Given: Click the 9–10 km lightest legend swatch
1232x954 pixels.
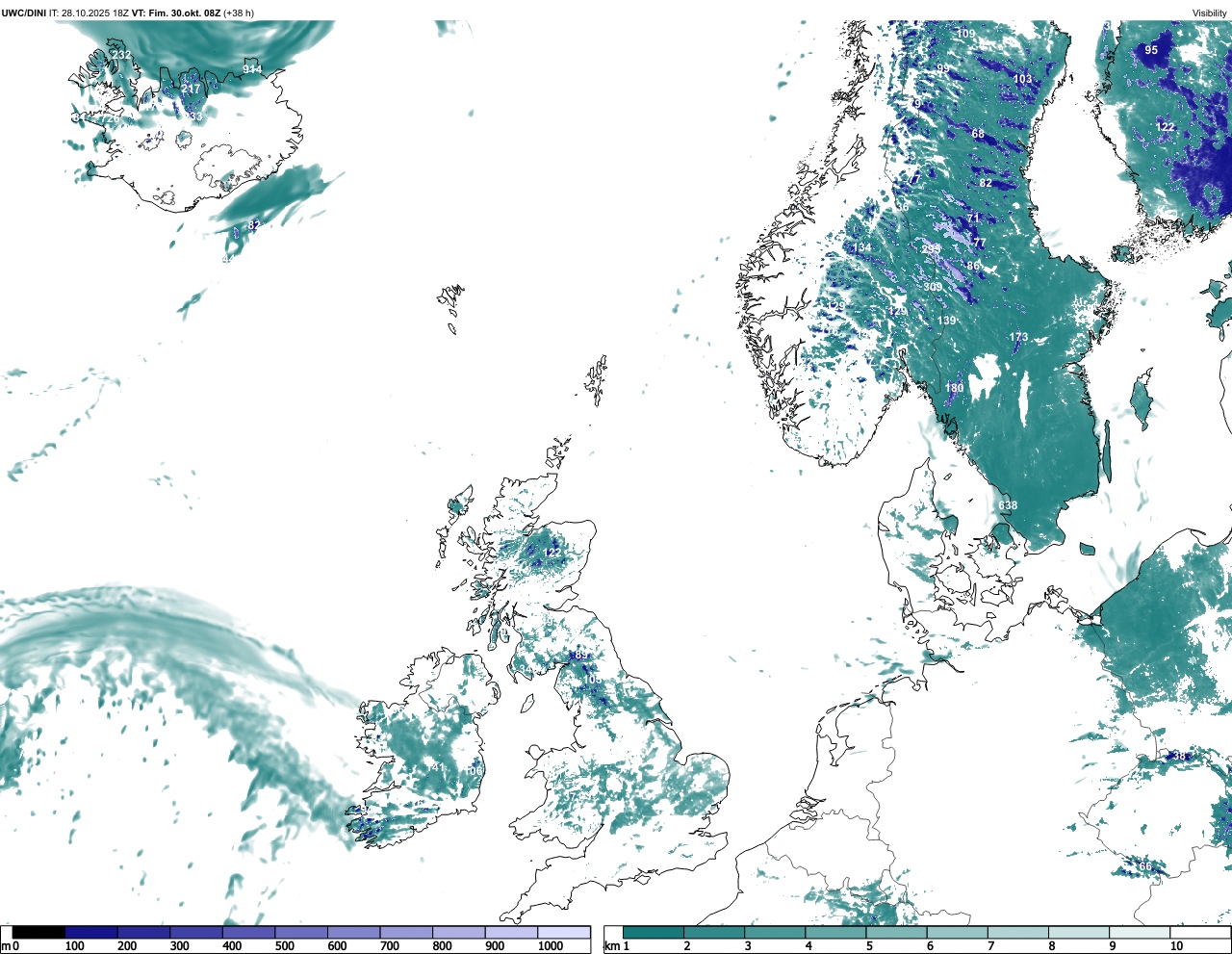Looking at the screenshot, I should click(x=1139, y=933).
